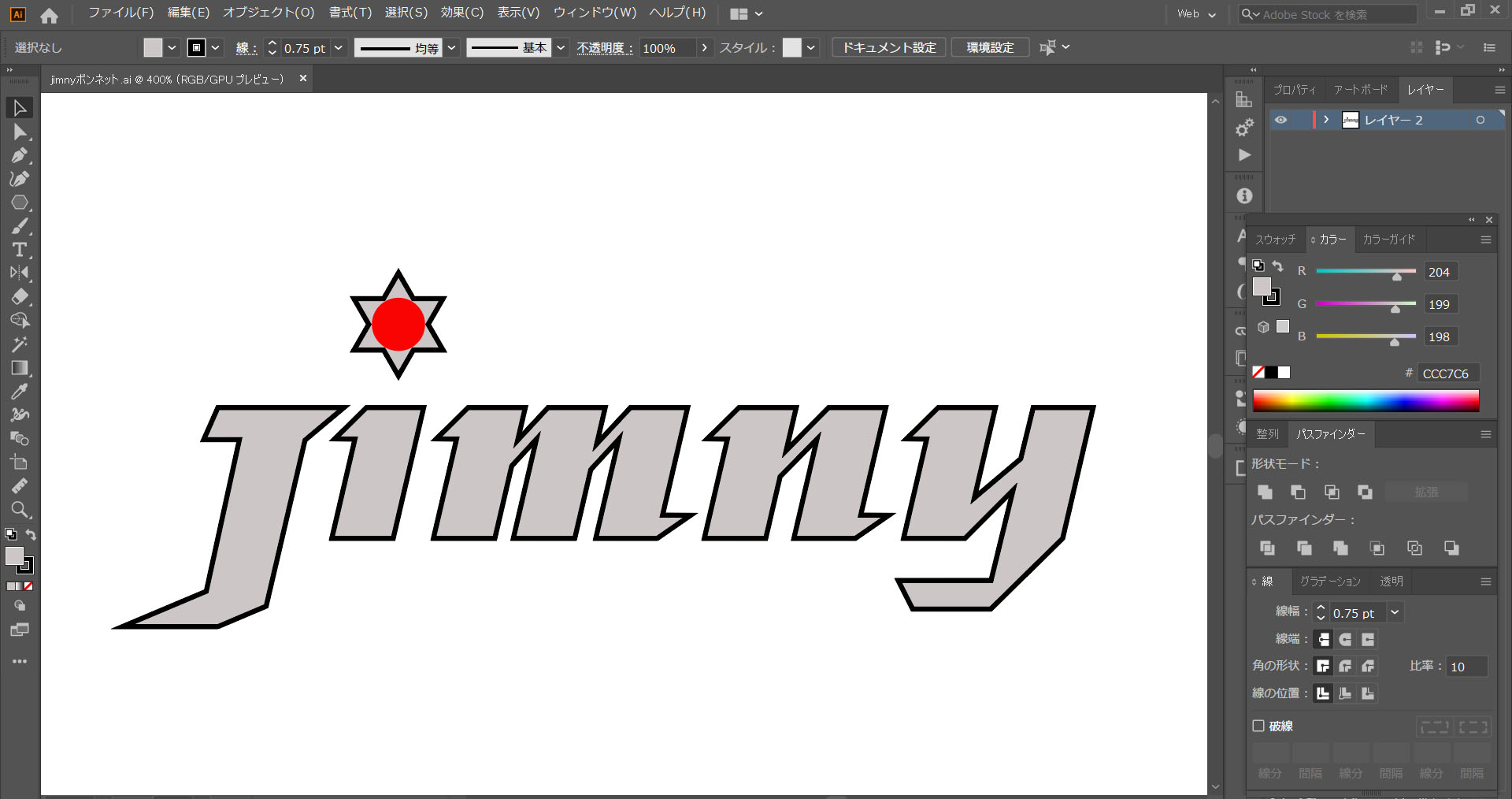Select the Curvature tool
1512x799 pixels.
pyautogui.click(x=20, y=179)
